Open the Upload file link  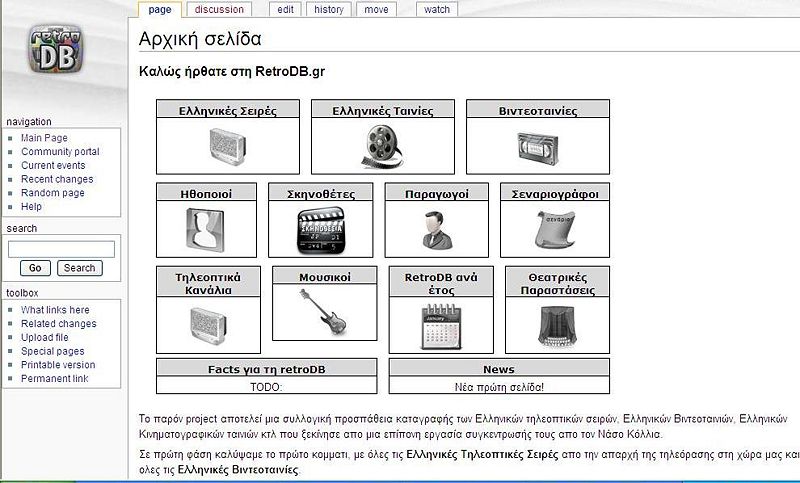(44, 337)
